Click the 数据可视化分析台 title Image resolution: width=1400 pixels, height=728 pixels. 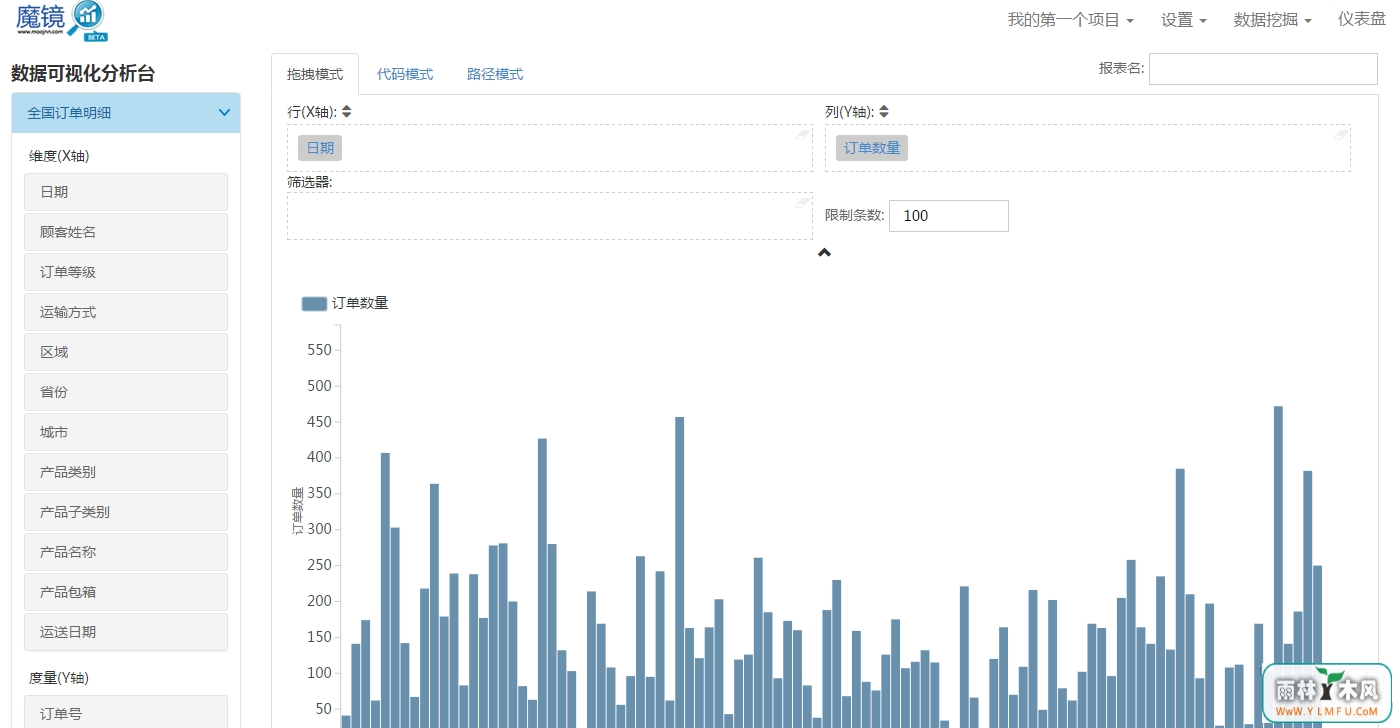tap(83, 73)
